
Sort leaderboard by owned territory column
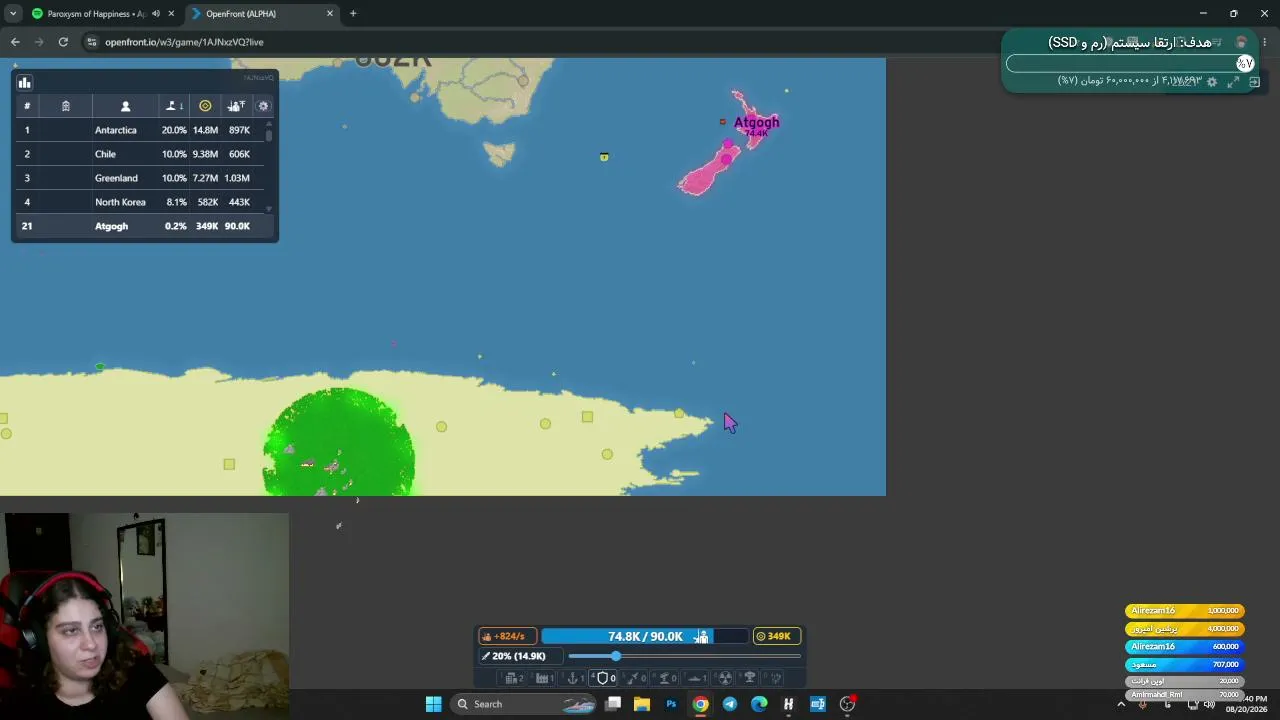click(174, 106)
